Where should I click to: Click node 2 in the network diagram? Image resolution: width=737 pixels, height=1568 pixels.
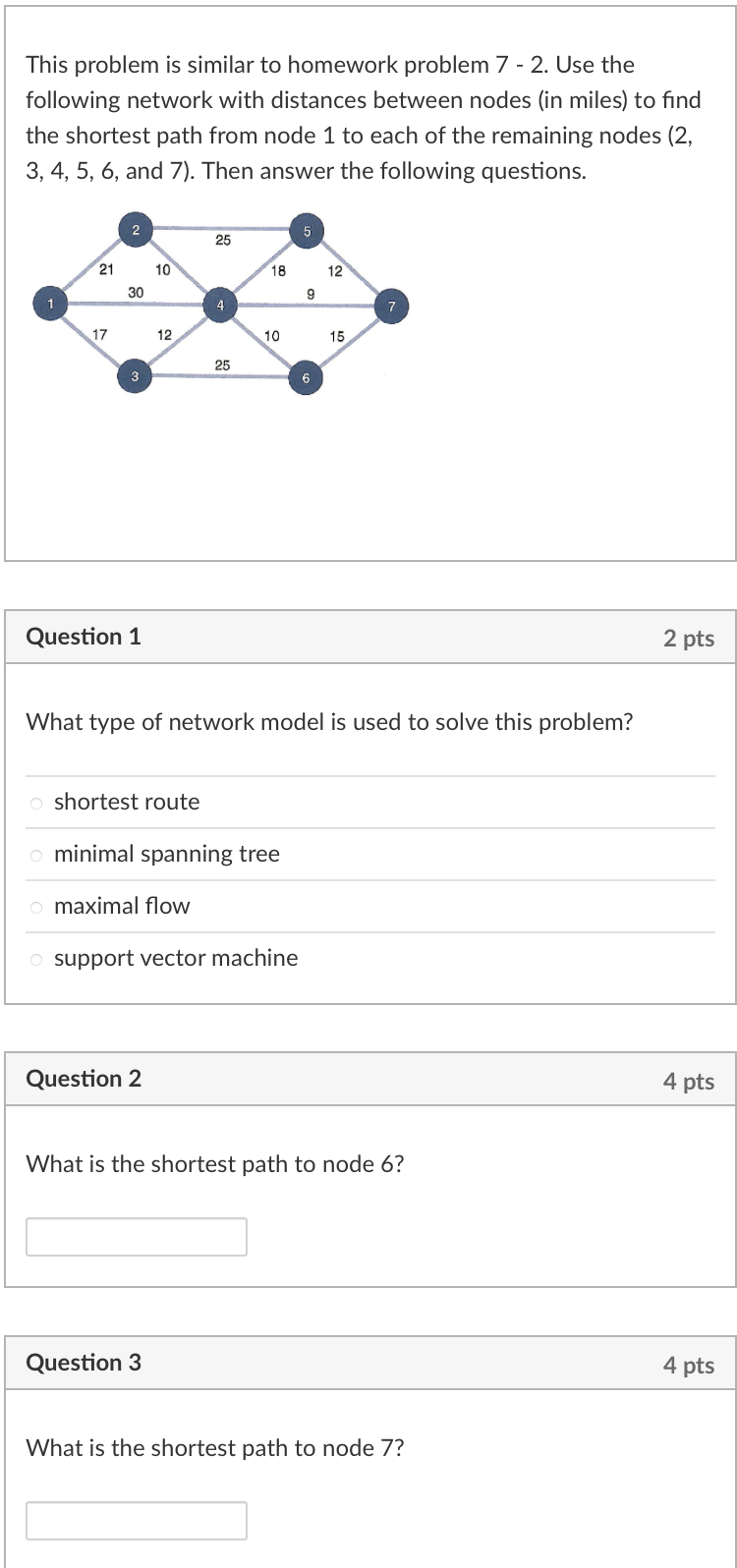coord(135,230)
